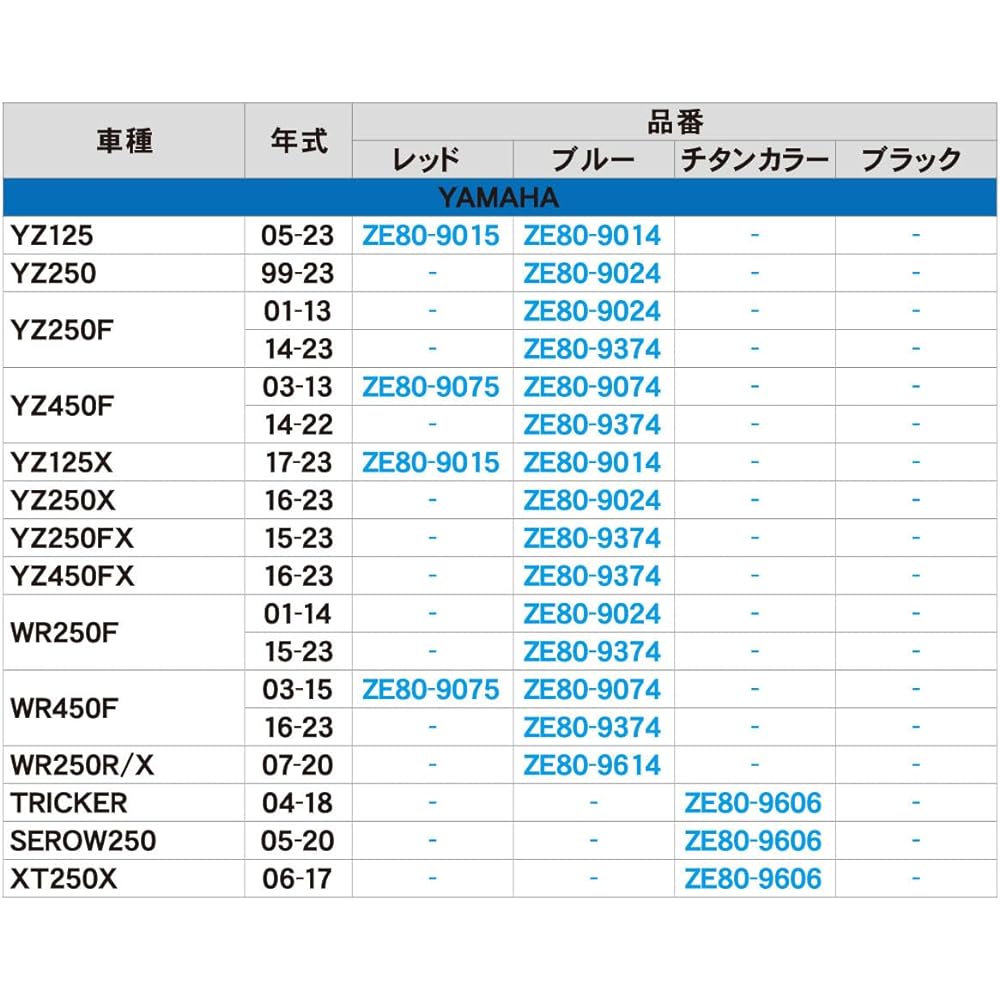Screen dimensions: 1000x1000
Task: Select the YZ250X model cell
Action: (124, 500)
